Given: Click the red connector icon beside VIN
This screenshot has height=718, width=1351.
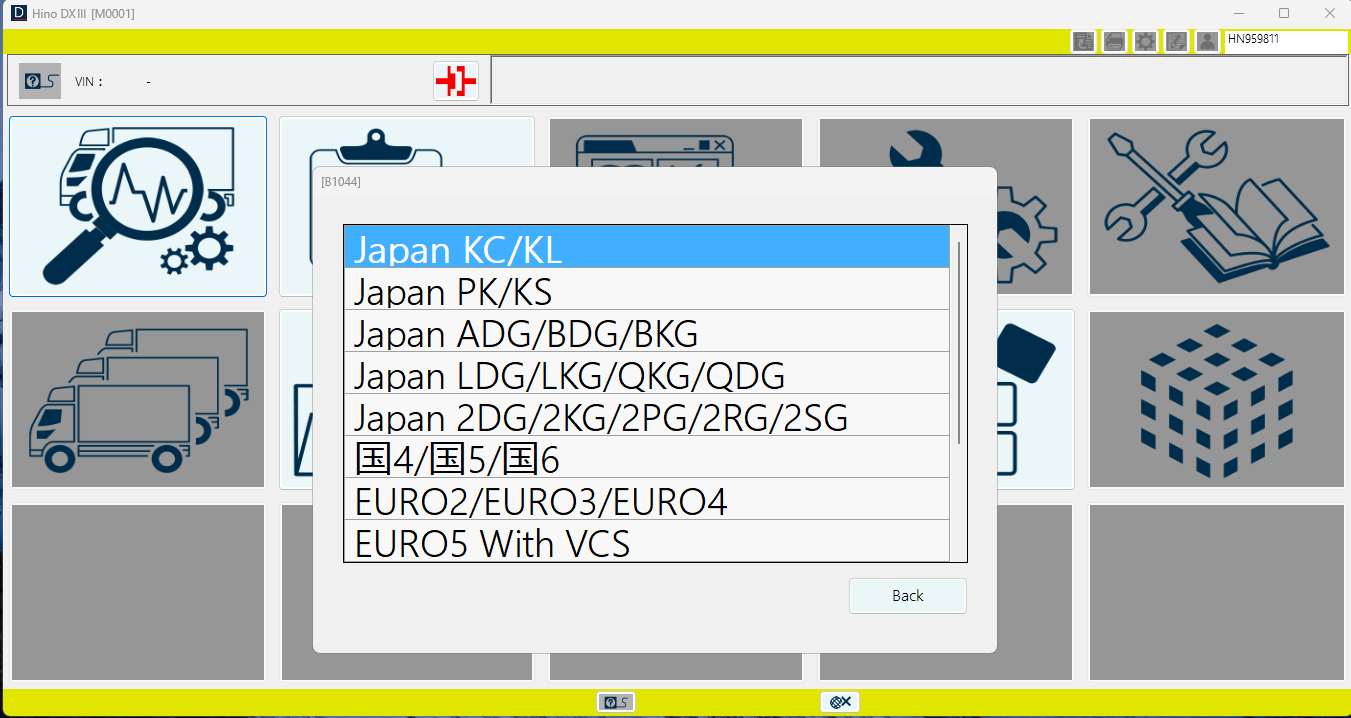Looking at the screenshot, I should pyautogui.click(x=456, y=81).
